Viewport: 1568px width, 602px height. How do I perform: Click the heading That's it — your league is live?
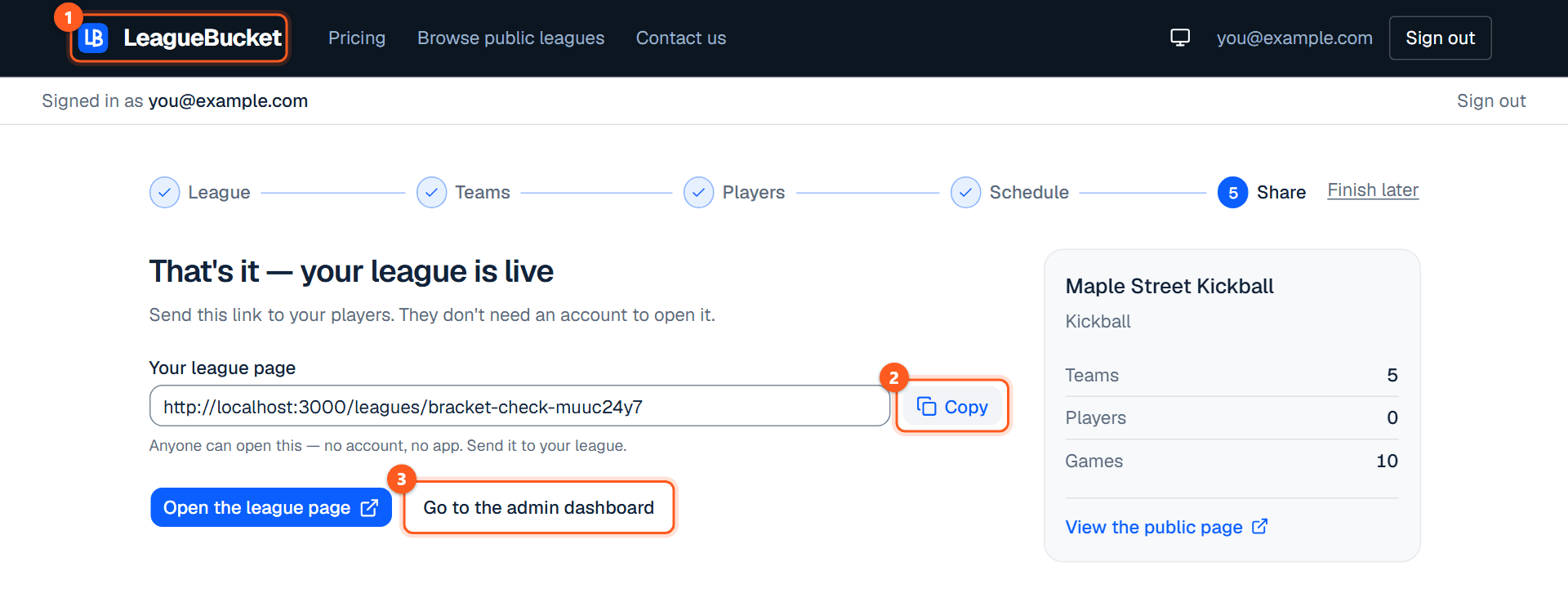coord(351,272)
